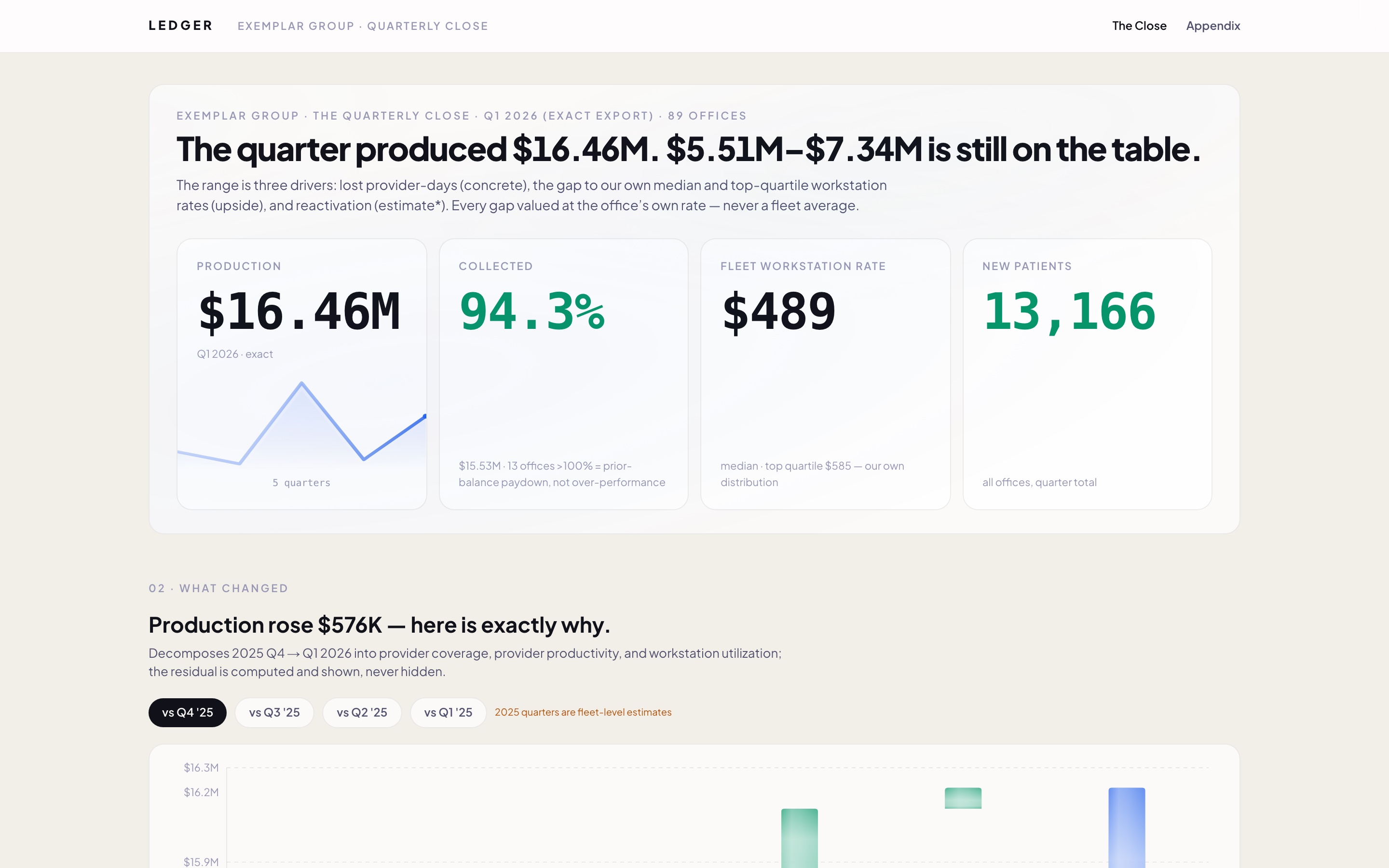This screenshot has height=868, width=1389.
Task: Click the taller green waterfall bar
Action: [800, 838]
